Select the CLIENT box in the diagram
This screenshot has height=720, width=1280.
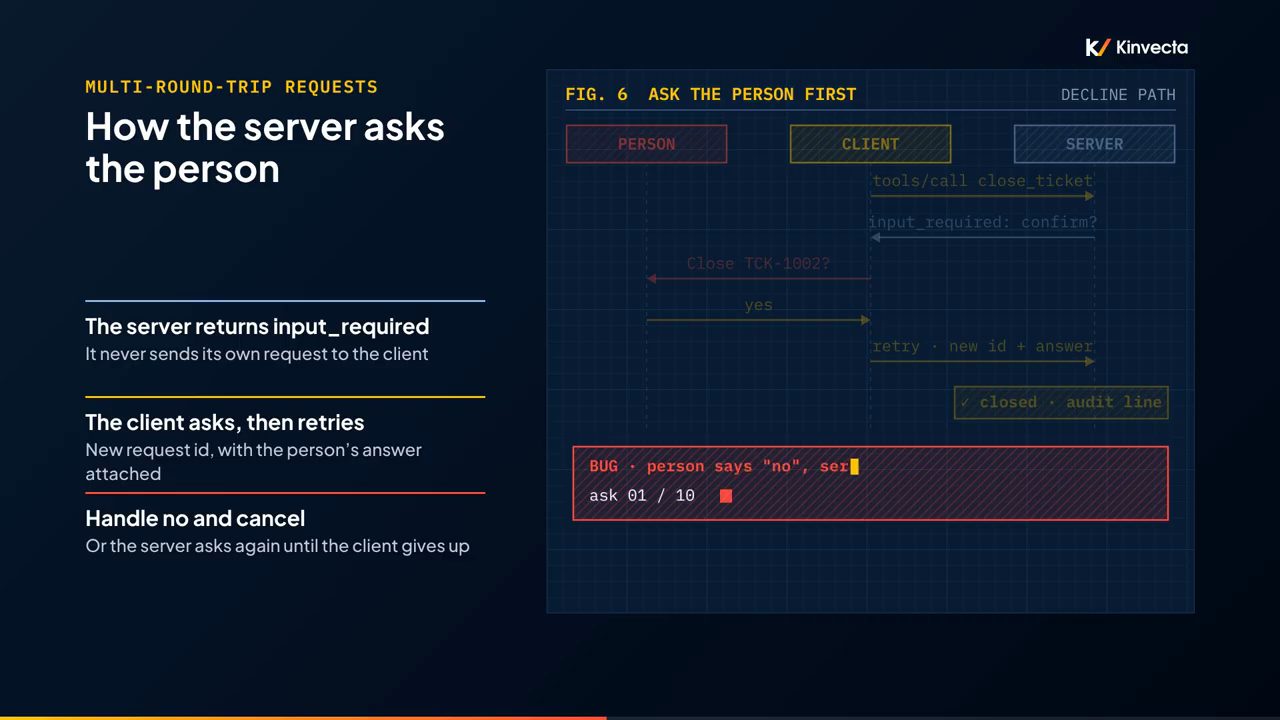coord(870,144)
